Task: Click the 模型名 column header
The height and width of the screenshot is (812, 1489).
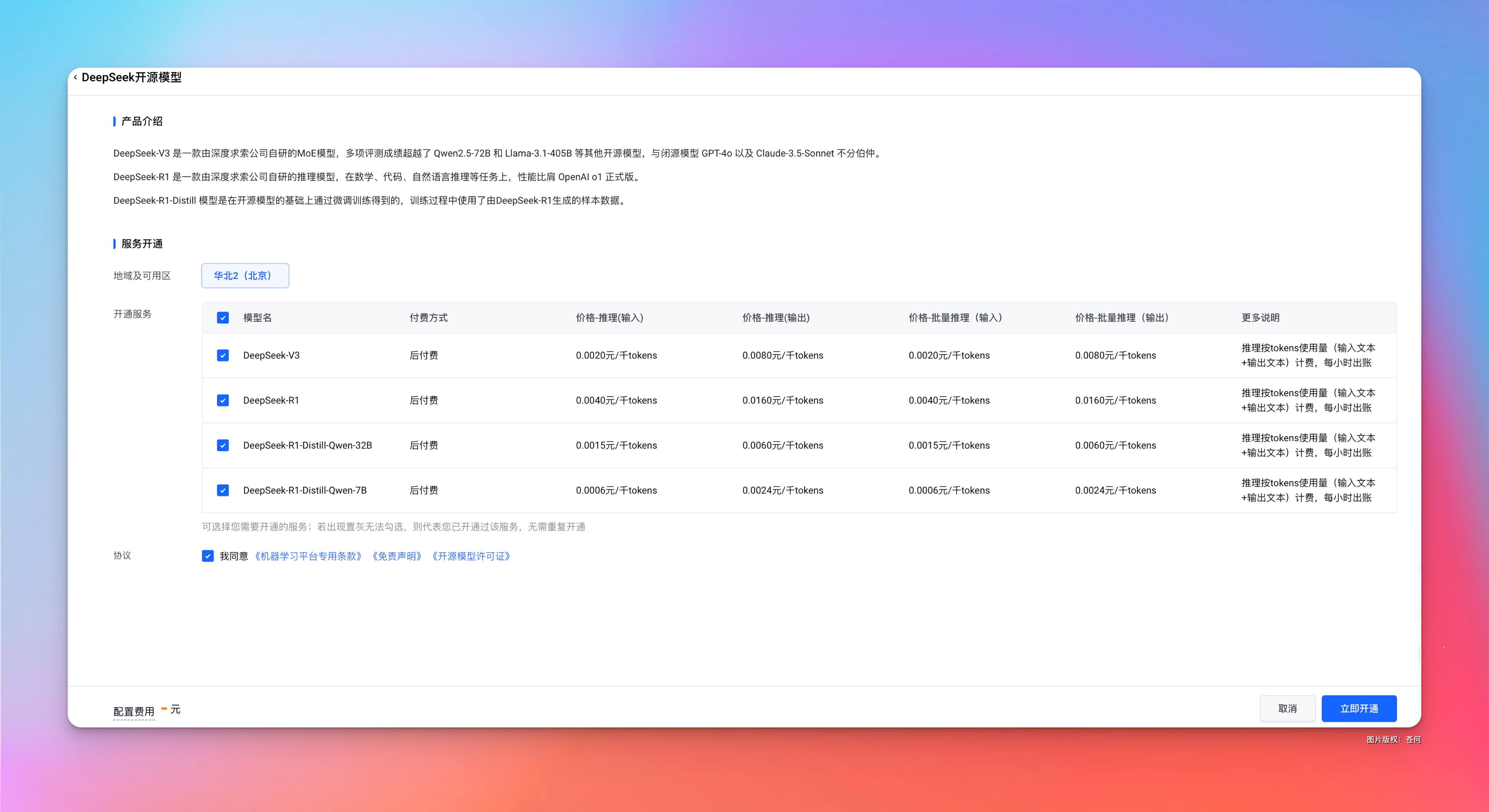Action: pyautogui.click(x=257, y=318)
